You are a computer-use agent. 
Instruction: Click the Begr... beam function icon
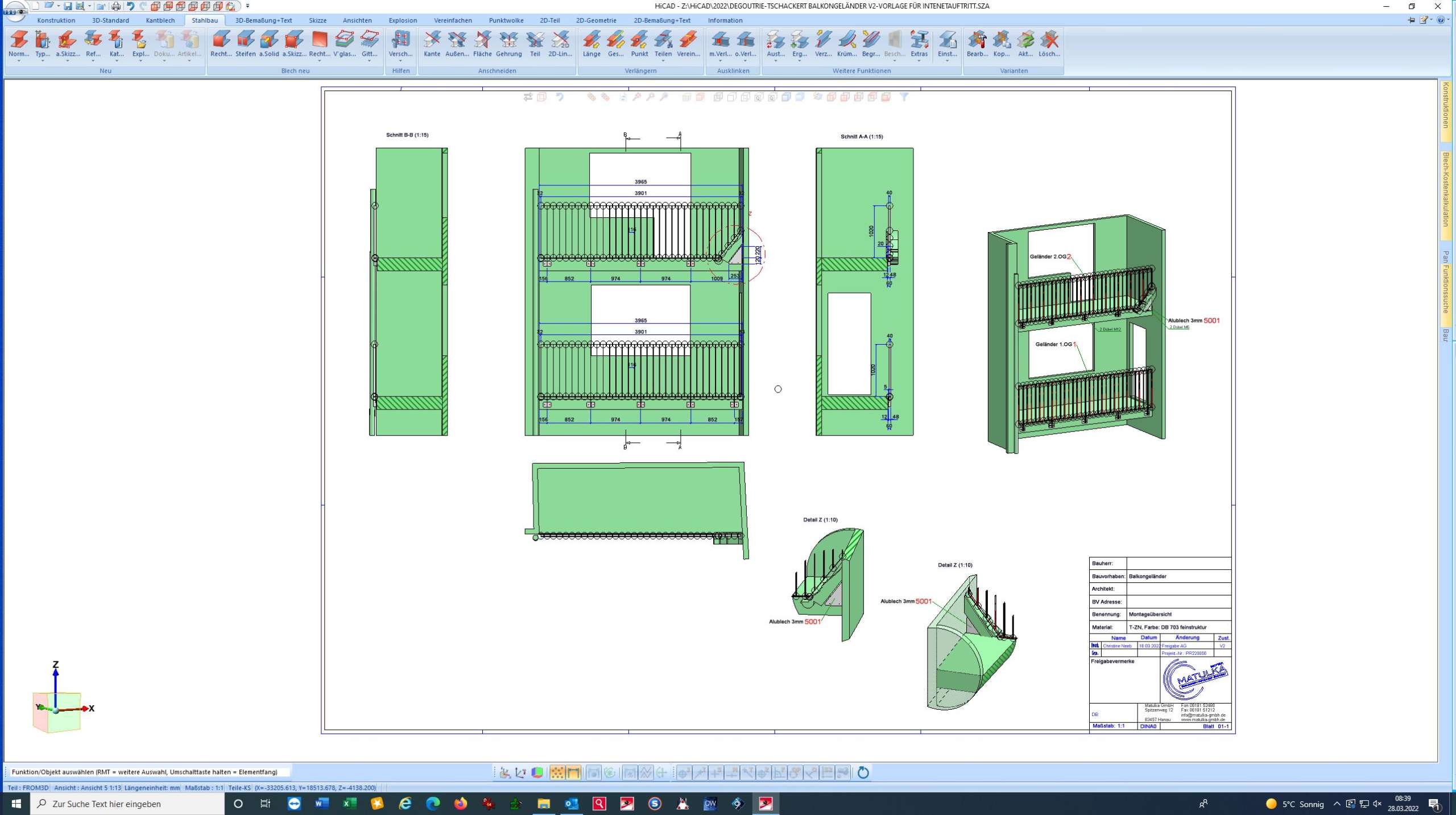pos(871,40)
